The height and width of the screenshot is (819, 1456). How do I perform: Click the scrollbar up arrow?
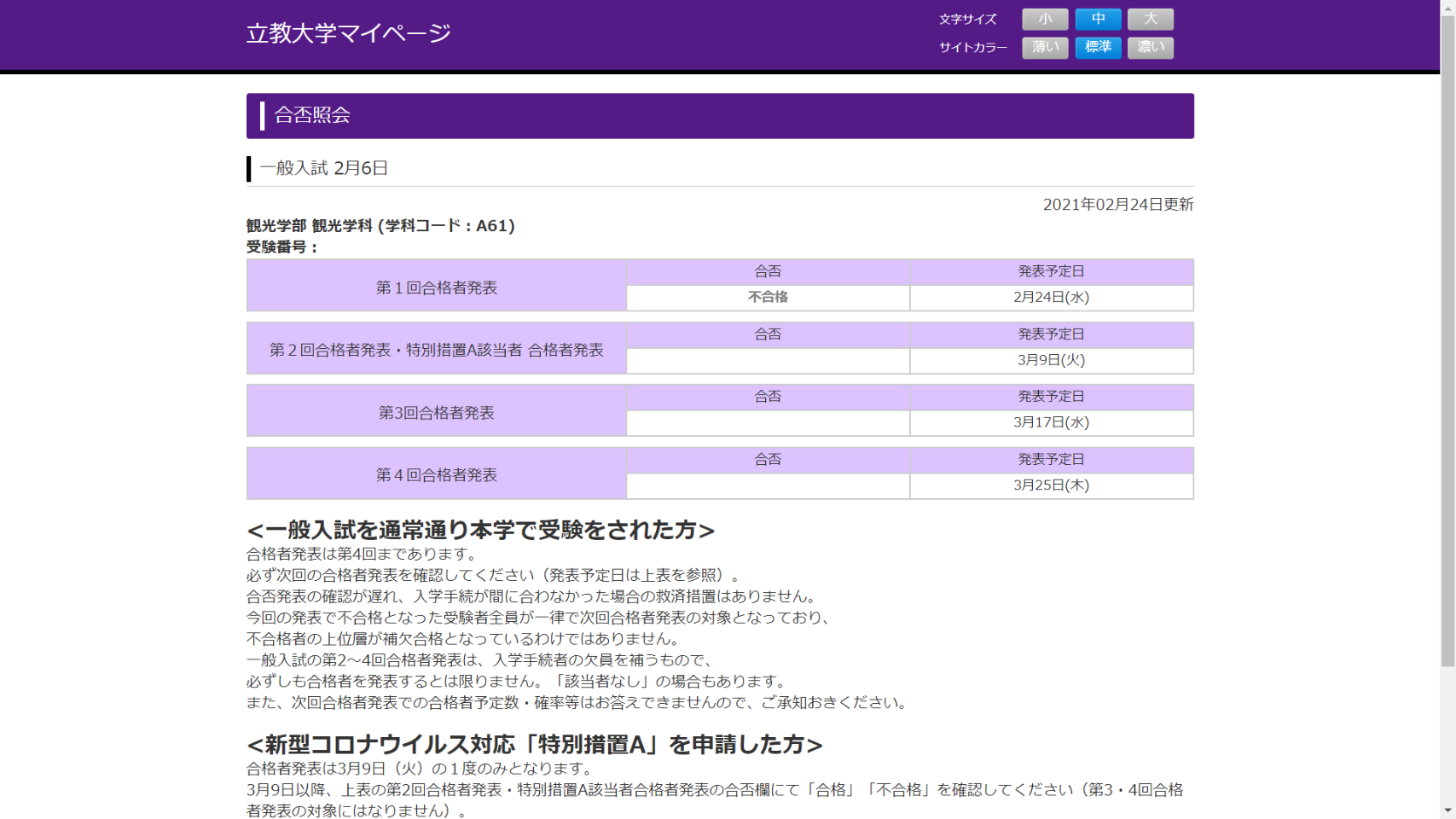click(1447, 7)
